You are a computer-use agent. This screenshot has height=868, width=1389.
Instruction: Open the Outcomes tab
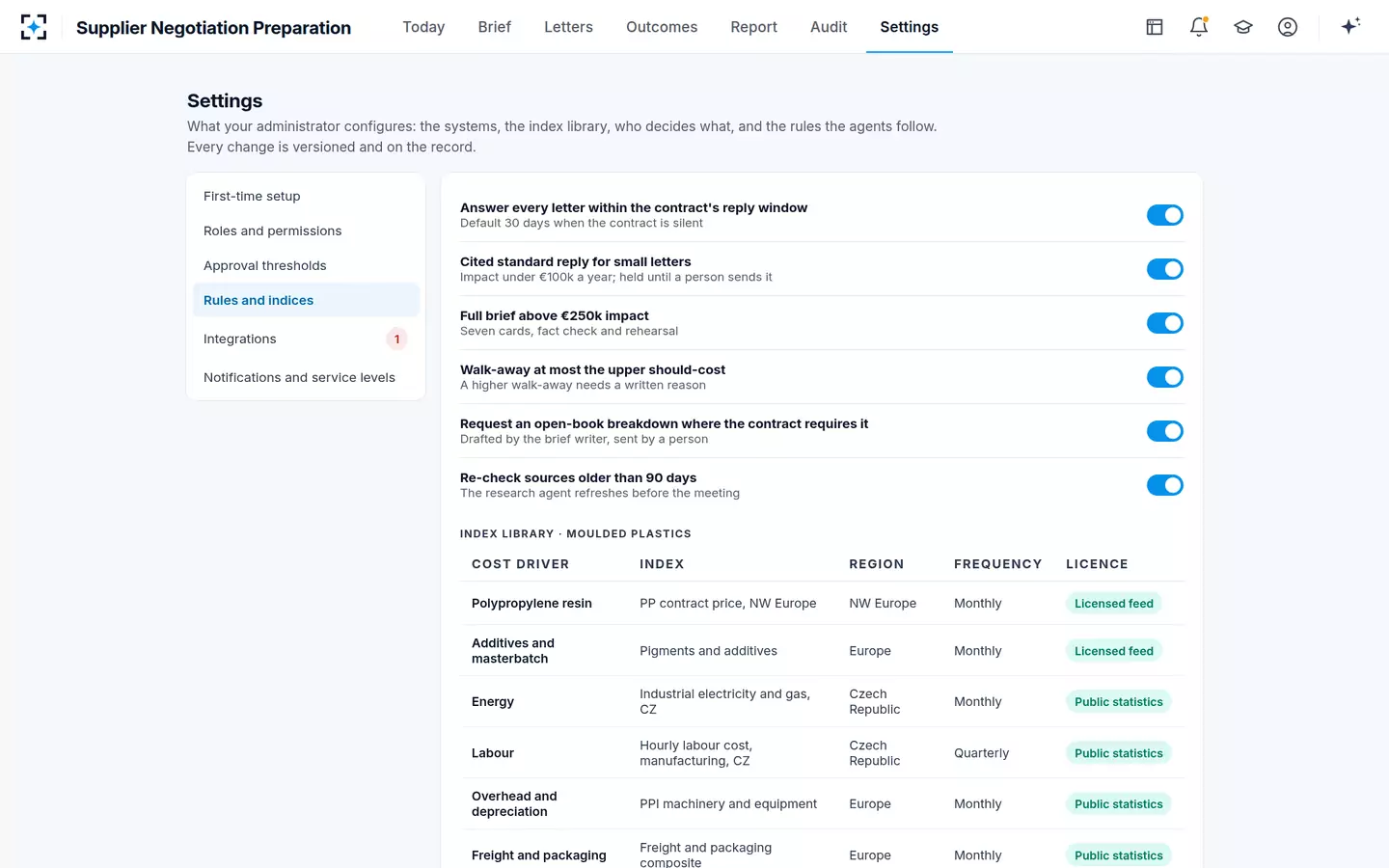coord(662,27)
